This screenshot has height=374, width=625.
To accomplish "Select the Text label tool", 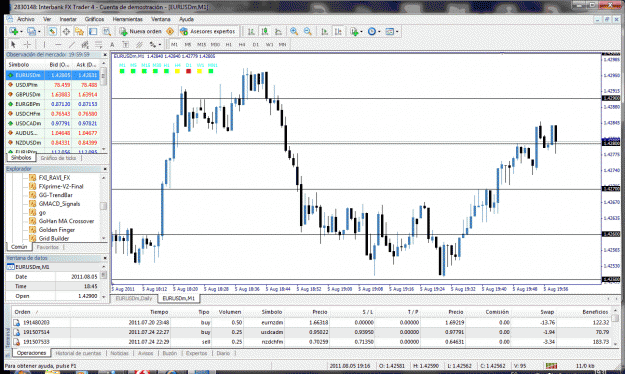I will (126, 45).
